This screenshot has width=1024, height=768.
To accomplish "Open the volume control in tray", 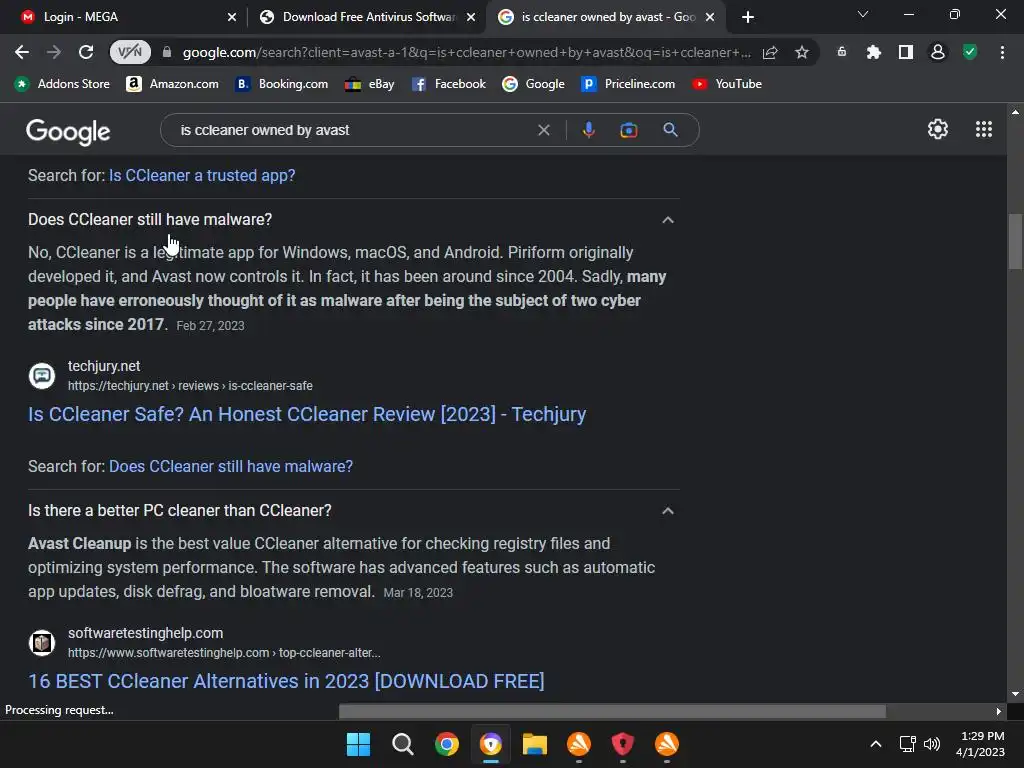I will coord(932,744).
